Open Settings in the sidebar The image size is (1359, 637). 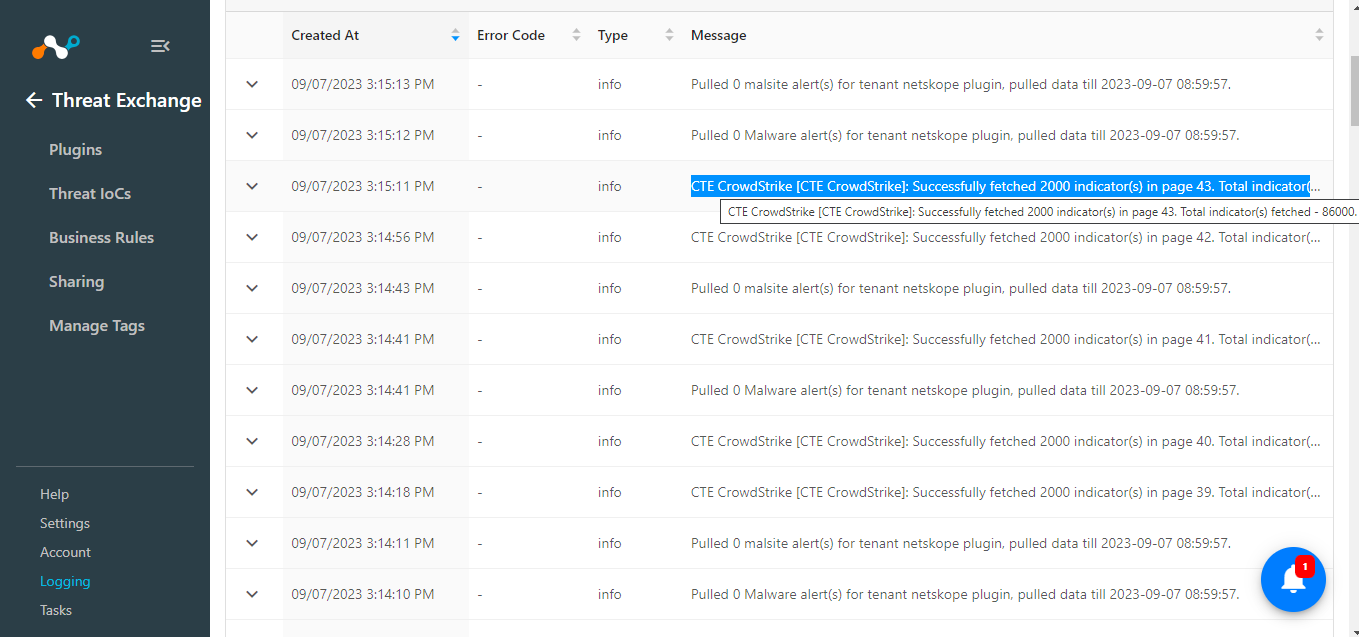pyautogui.click(x=65, y=523)
